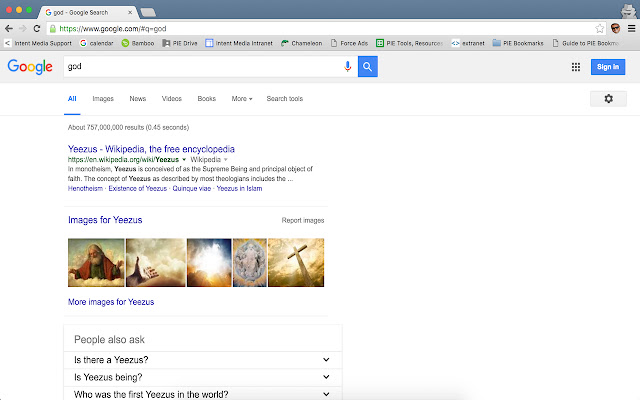
Task: Select the All results tab
Action: [72, 99]
